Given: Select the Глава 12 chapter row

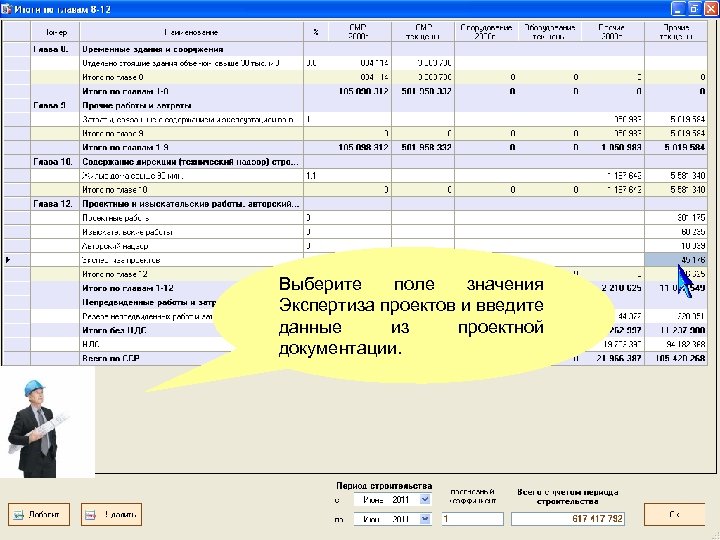Looking at the screenshot, I should pyautogui.click(x=355, y=203).
